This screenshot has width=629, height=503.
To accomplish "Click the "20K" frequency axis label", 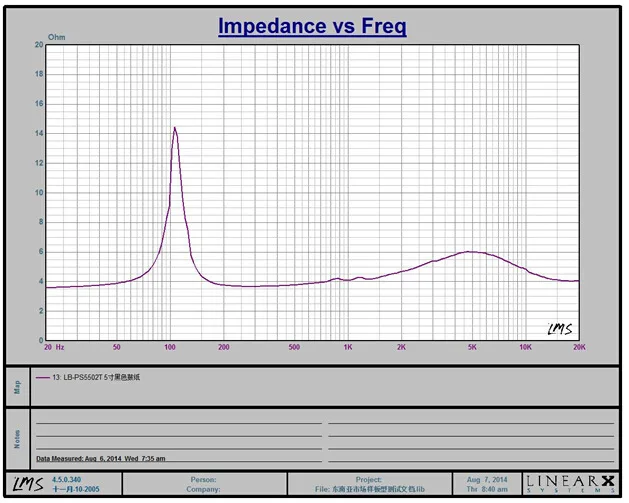I will 579,347.
